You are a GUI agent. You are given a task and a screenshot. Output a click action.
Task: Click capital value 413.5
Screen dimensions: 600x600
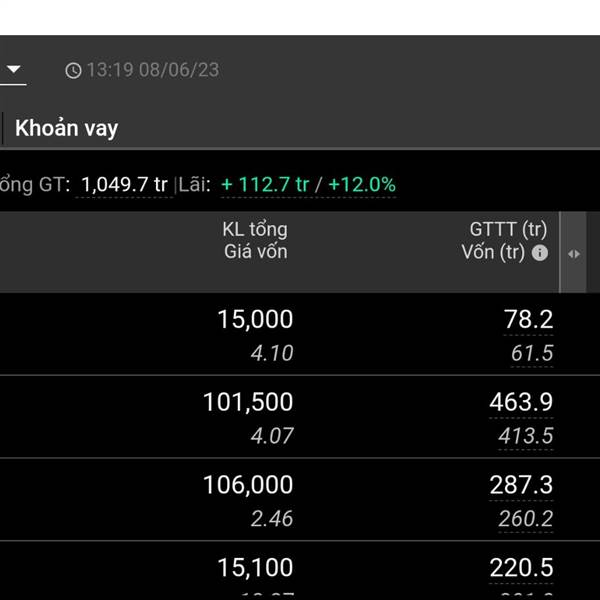click(x=526, y=436)
